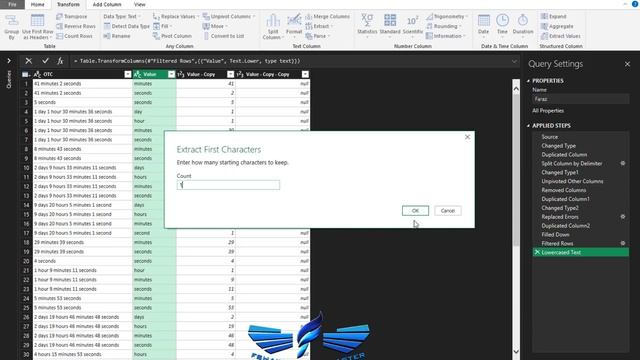Open Value - Copy column filter dropdown

click(x=231, y=74)
